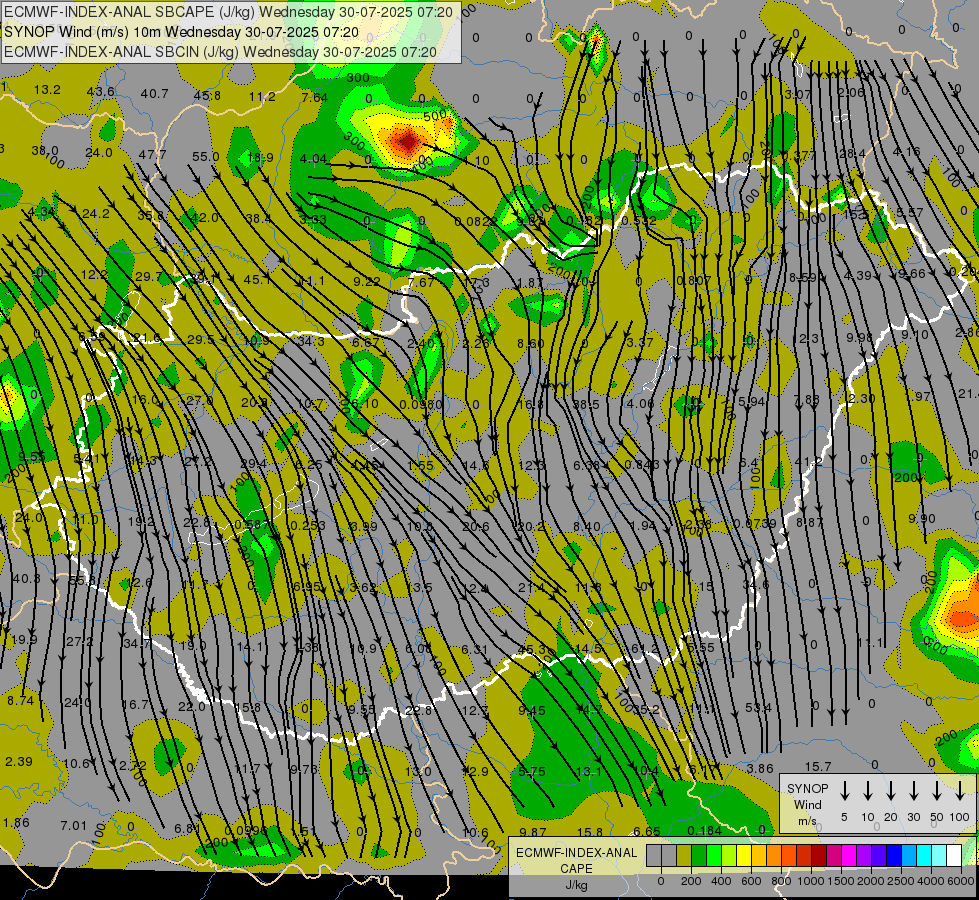Click the 6000 tick on CAPE scale
Viewport: 979px width, 900px height.
tap(961, 881)
